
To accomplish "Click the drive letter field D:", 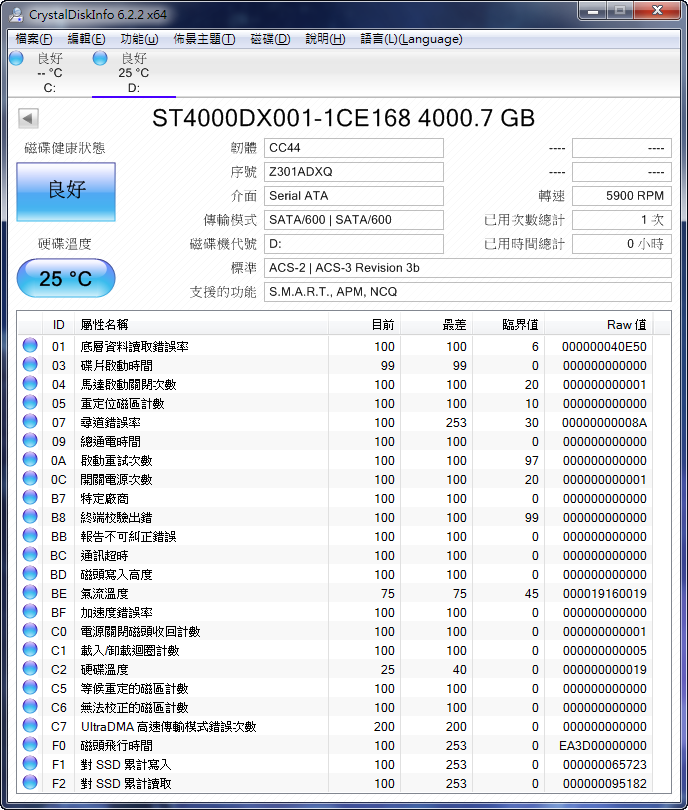I will 354,244.
